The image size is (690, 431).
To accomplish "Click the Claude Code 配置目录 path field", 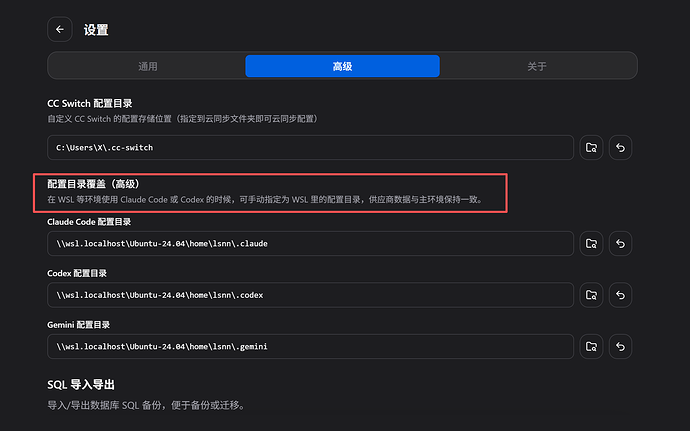I will coord(310,243).
